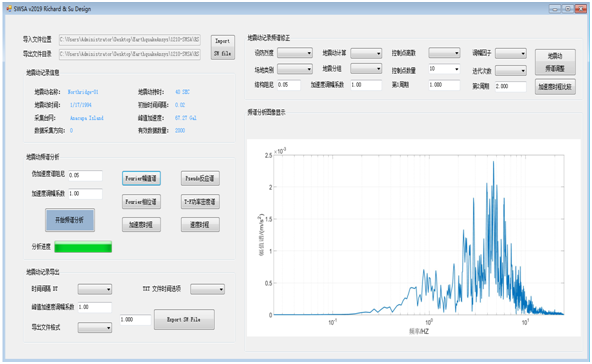Click the 第2周期 field showing 2.000
The image size is (592, 364).
tap(510, 86)
